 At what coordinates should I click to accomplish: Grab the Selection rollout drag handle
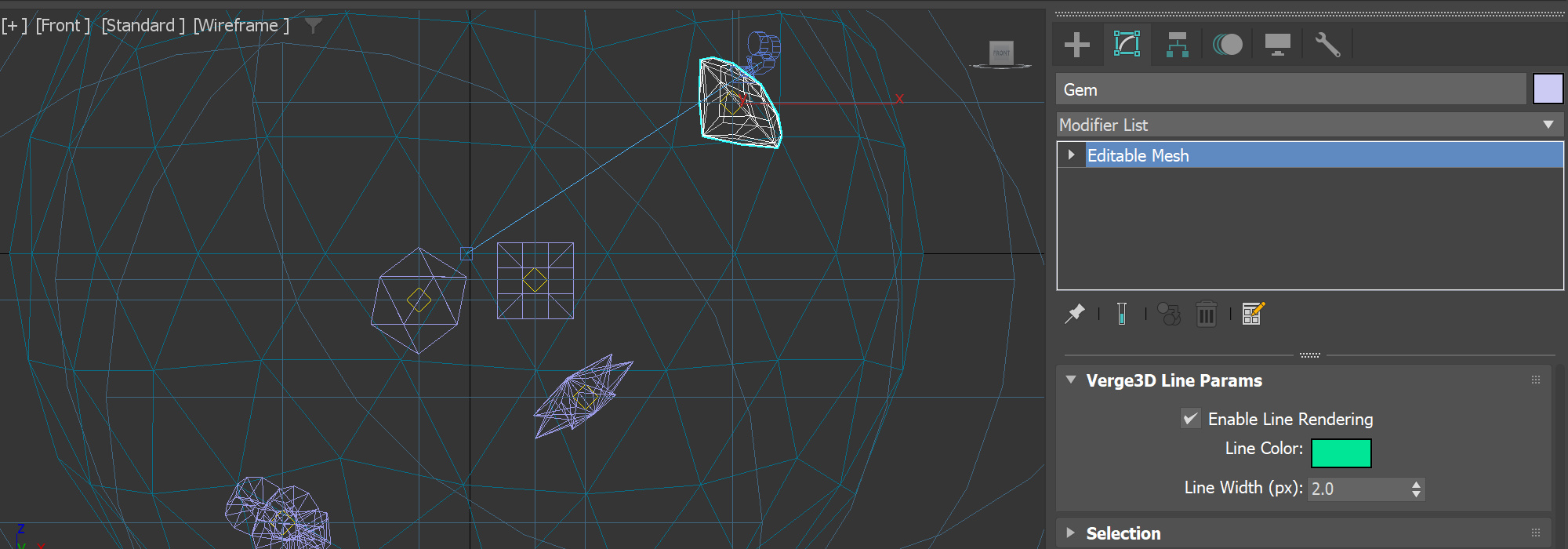(1536, 533)
